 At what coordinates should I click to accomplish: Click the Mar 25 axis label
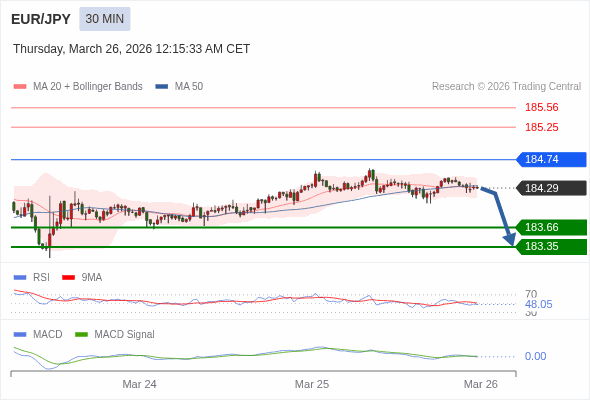pos(312,384)
